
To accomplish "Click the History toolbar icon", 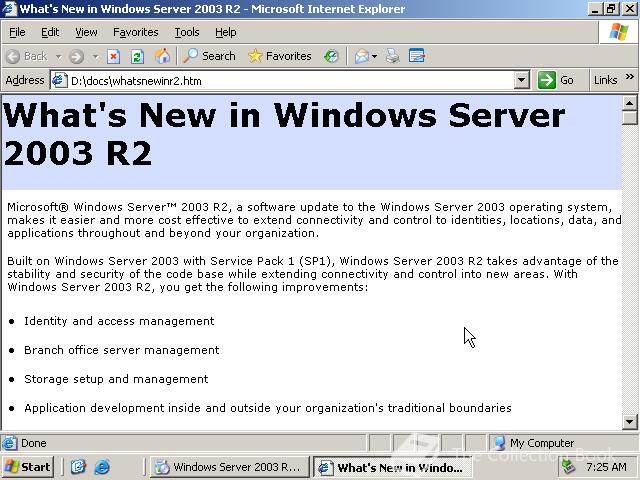I will [331, 56].
